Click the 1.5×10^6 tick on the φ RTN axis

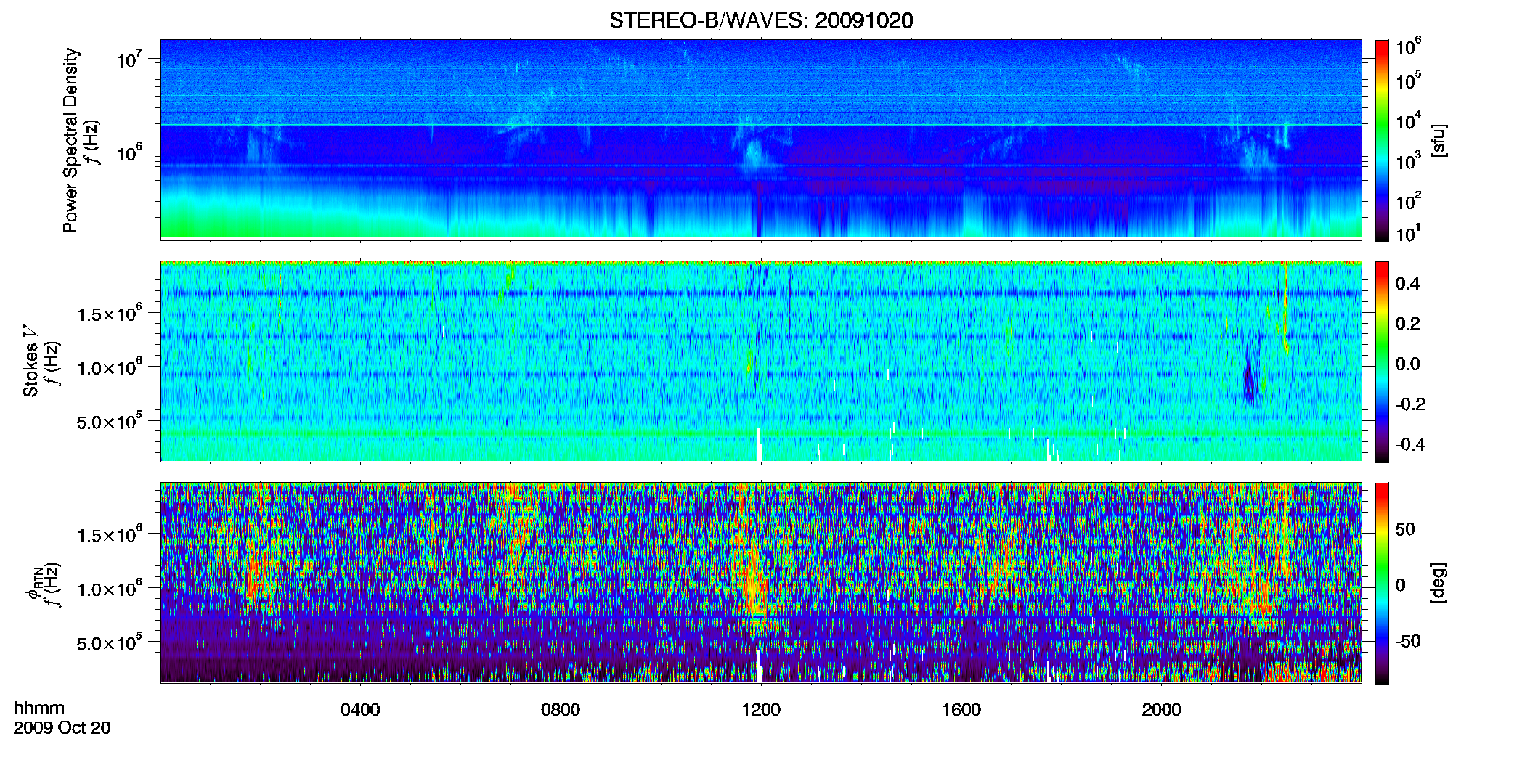tap(110, 535)
